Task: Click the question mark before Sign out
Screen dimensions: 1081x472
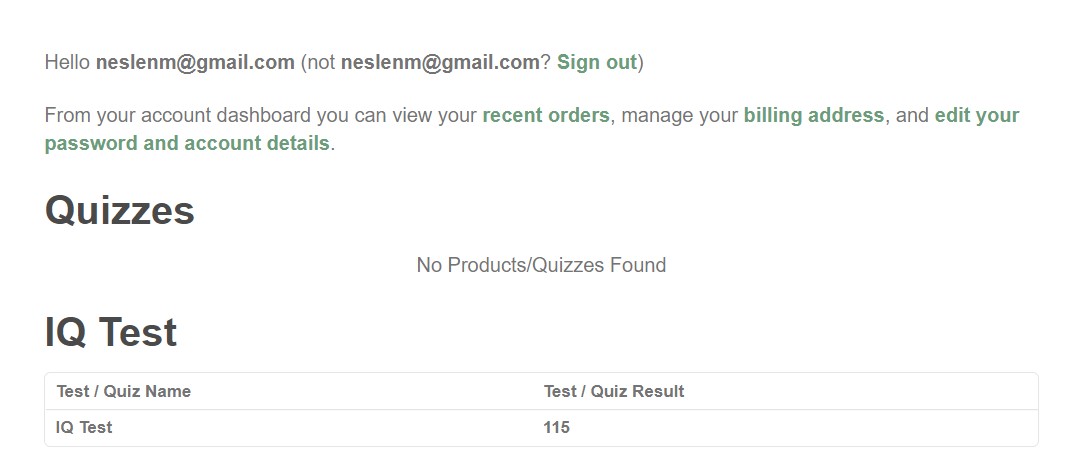Action: point(545,62)
